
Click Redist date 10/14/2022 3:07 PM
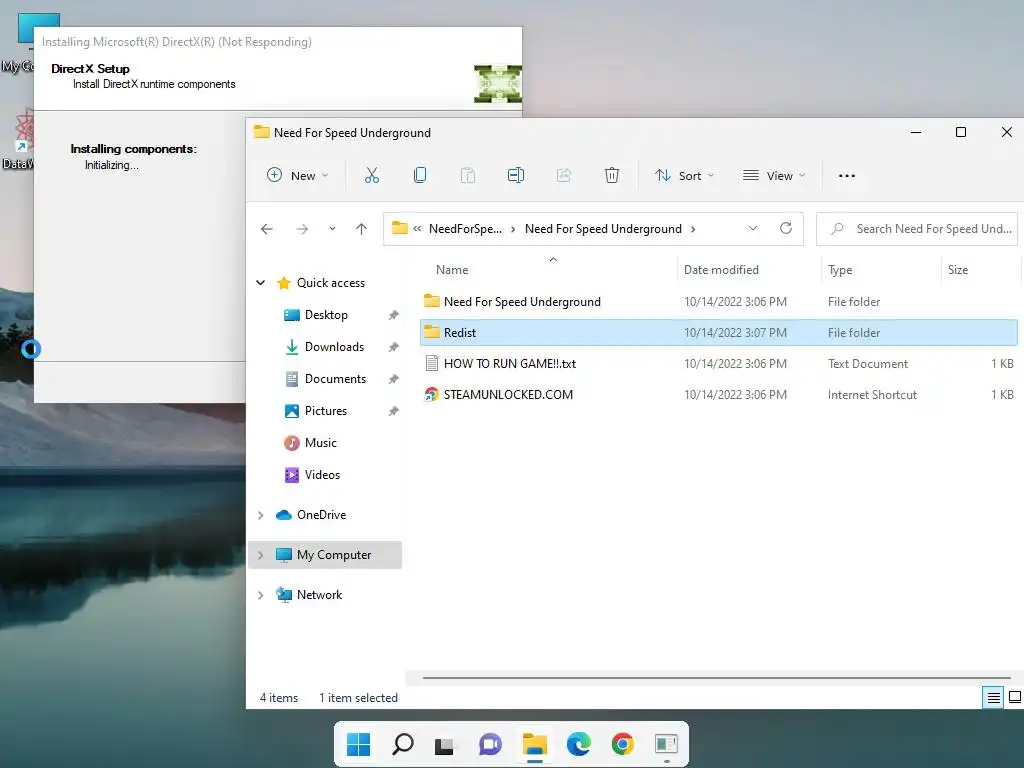735,333
